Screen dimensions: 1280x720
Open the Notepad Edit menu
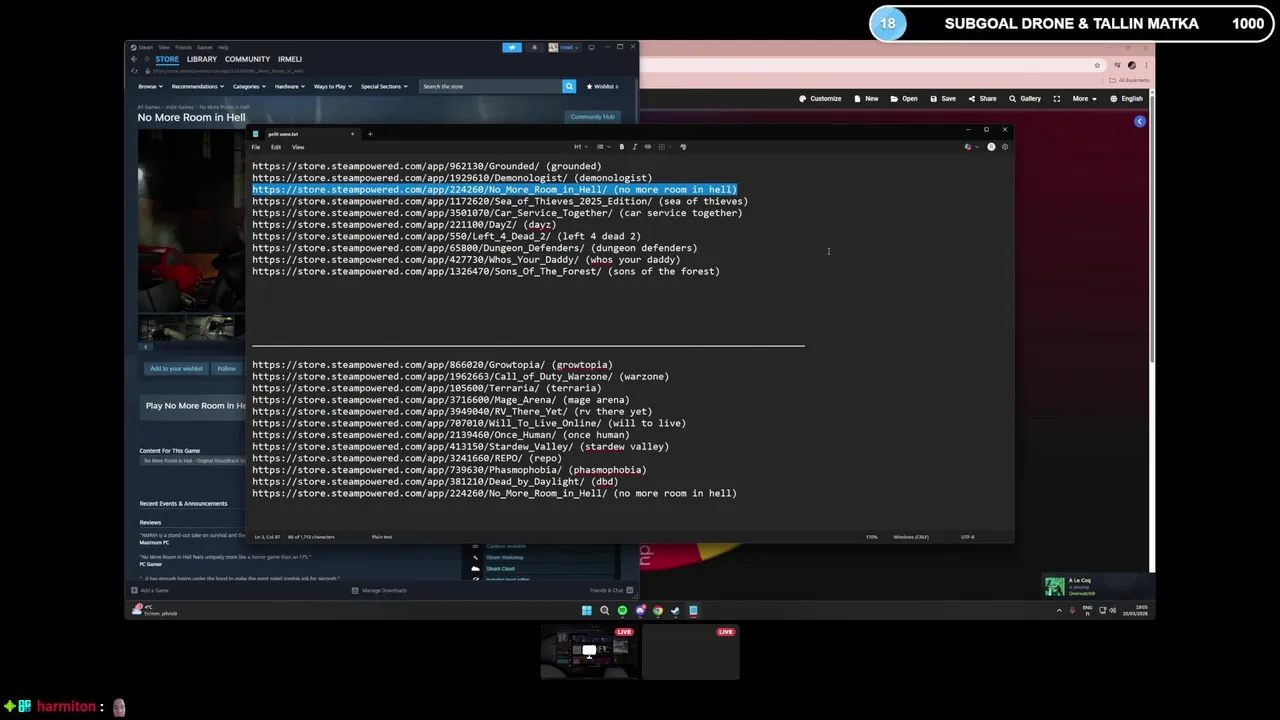point(276,147)
